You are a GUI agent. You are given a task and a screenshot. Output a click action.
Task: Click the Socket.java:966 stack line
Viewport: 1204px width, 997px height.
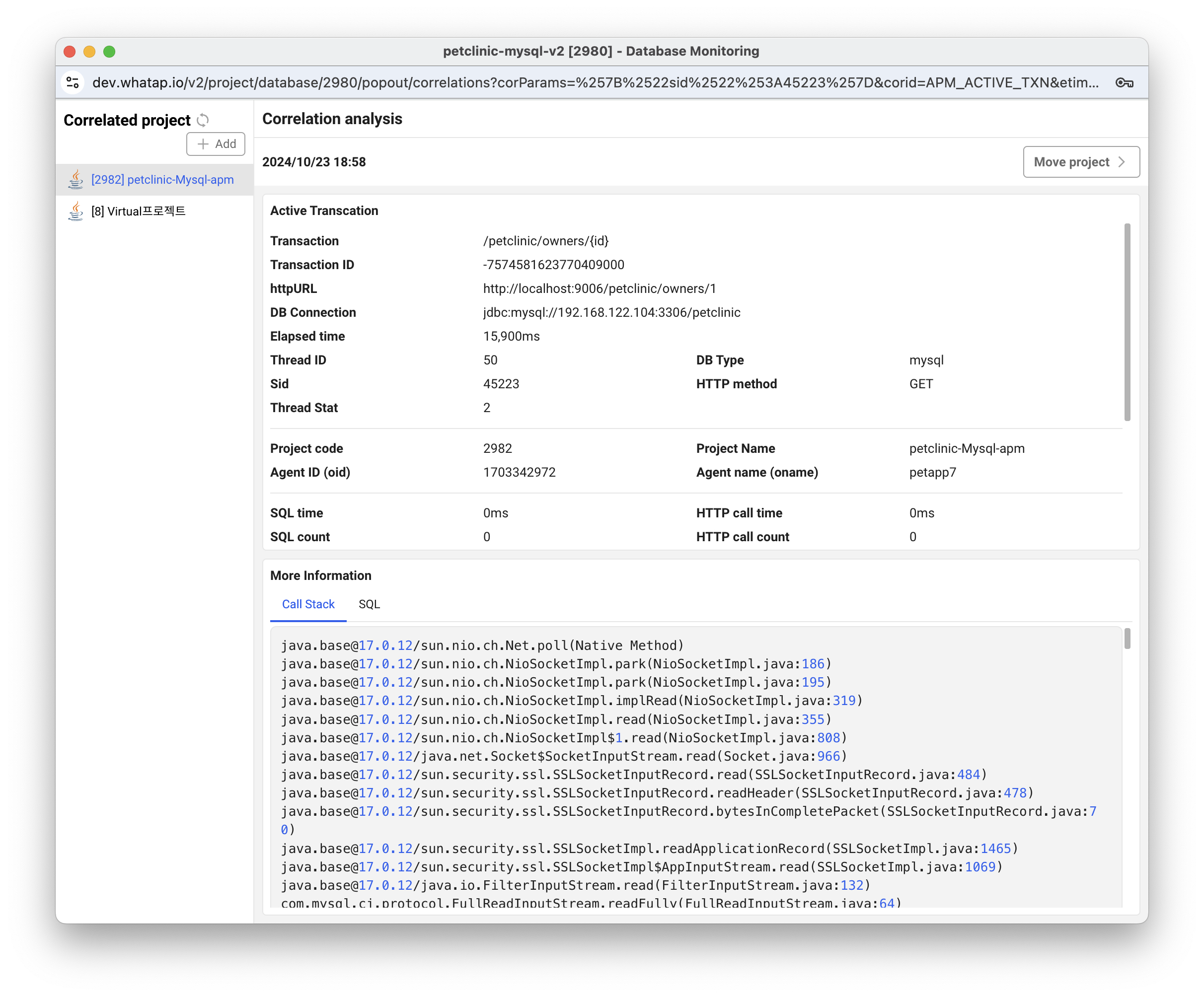(564, 756)
